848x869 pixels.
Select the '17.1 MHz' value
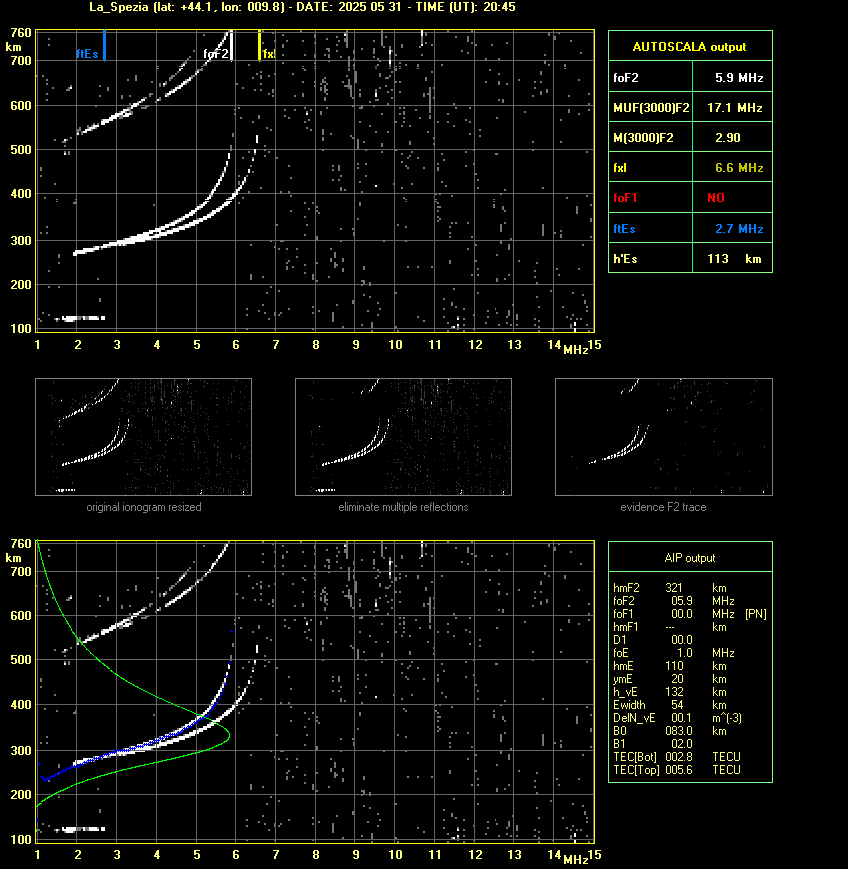click(x=735, y=108)
